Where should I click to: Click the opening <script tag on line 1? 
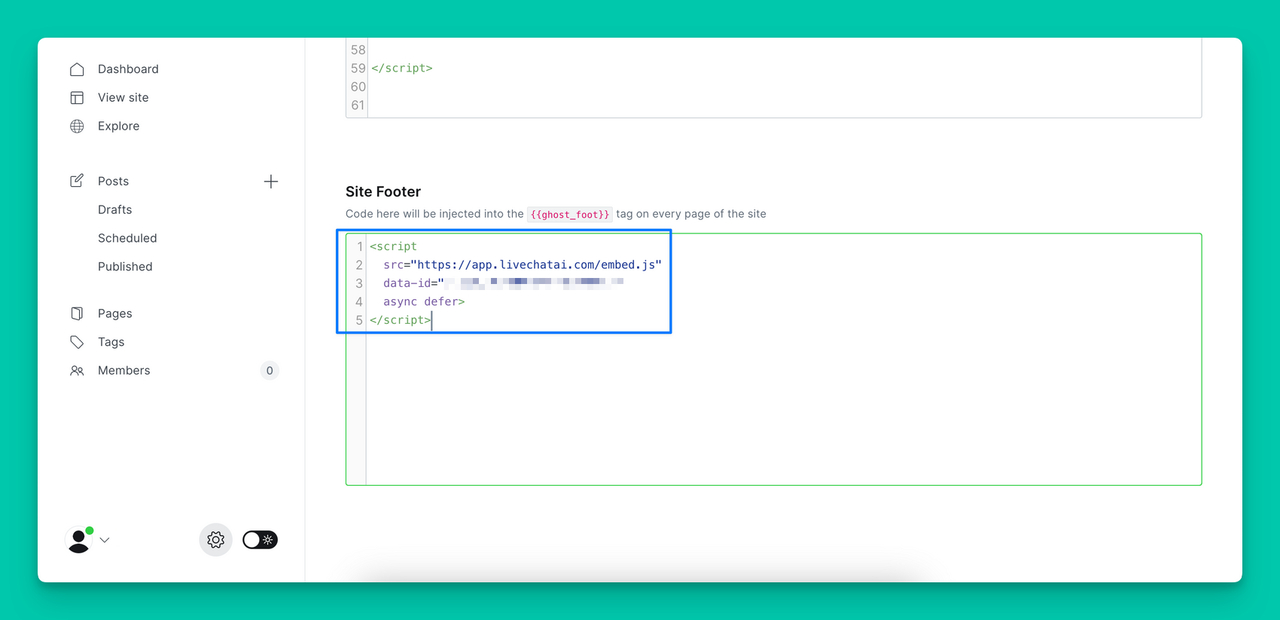click(x=393, y=246)
